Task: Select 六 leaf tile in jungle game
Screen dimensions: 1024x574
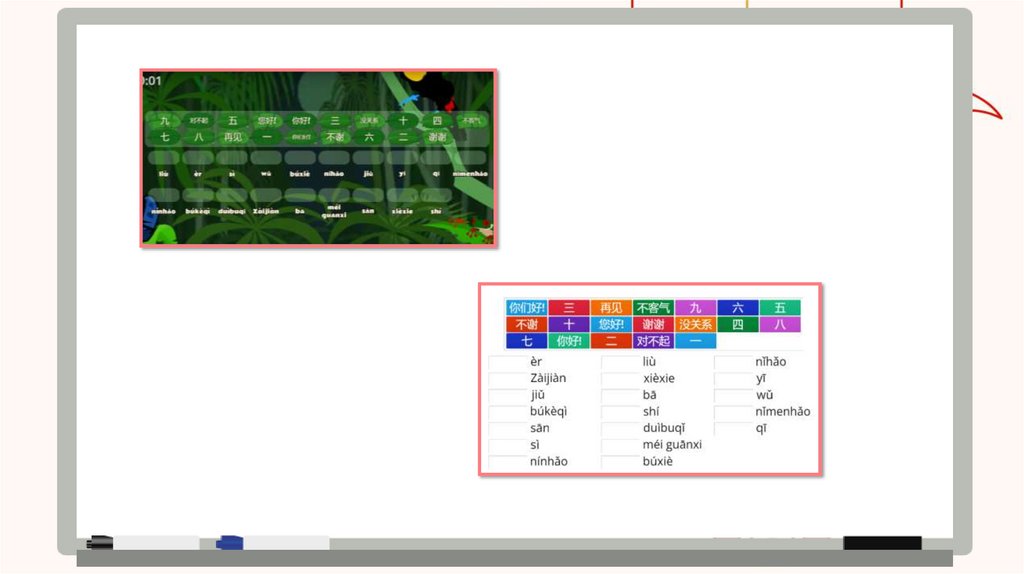Action: pyautogui.click(x=369, y=137)
